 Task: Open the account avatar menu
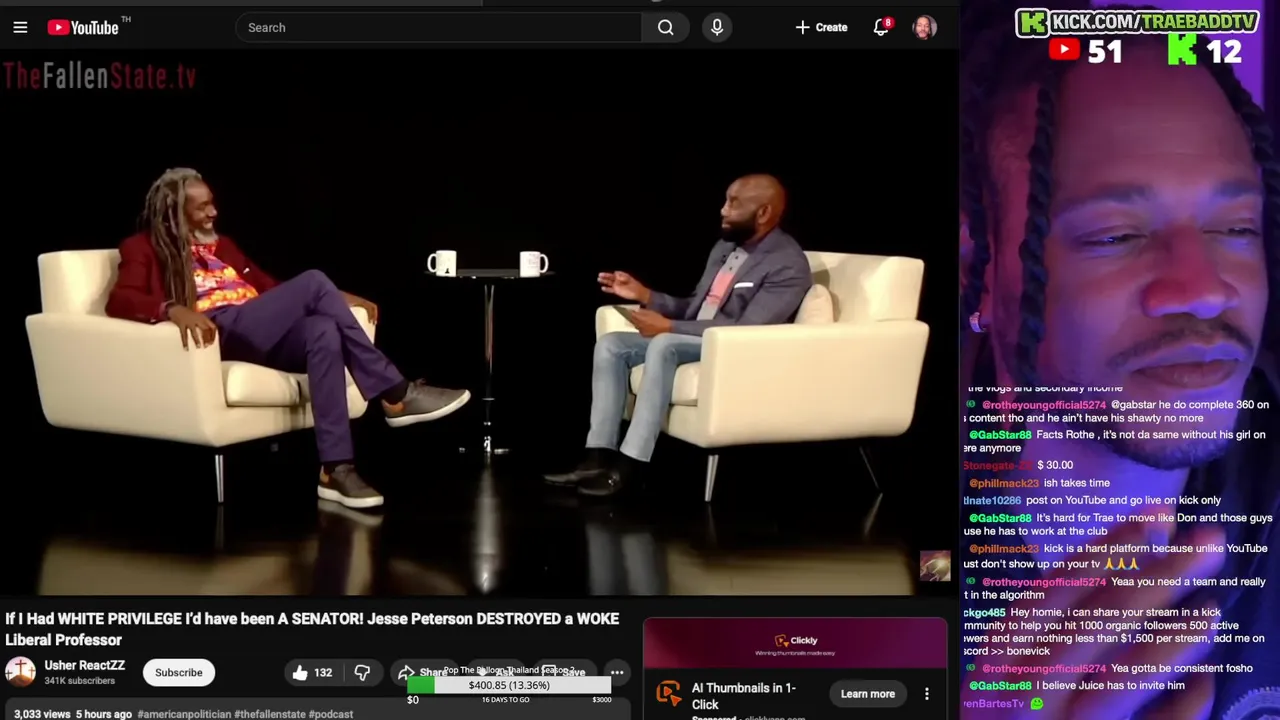pos(925,28)
